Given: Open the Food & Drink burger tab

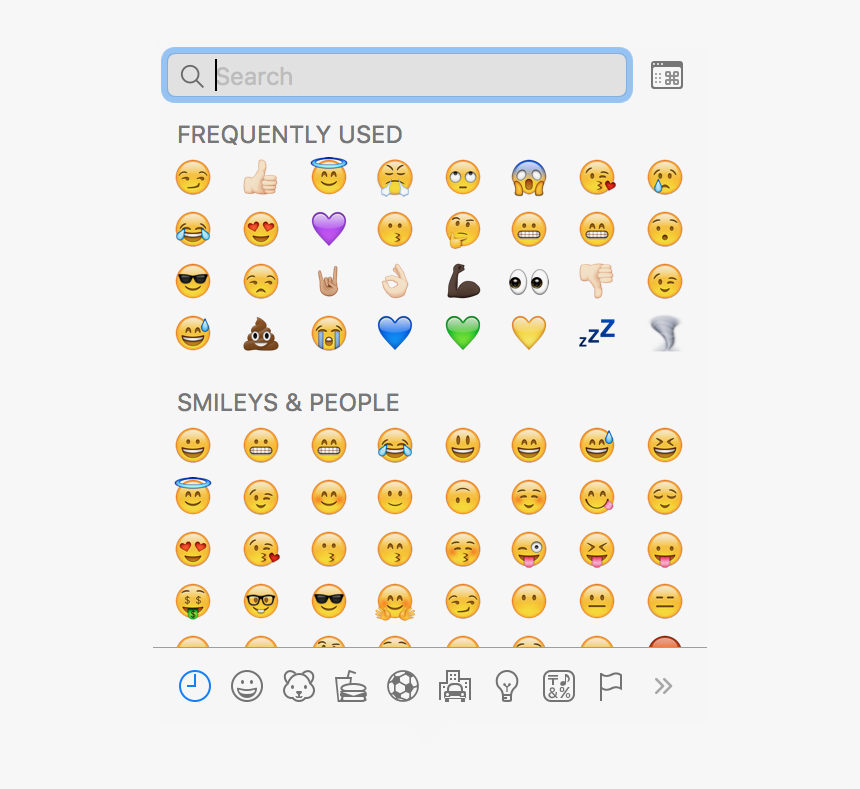Looking at the screenshot, I should (x=350, y=686).
